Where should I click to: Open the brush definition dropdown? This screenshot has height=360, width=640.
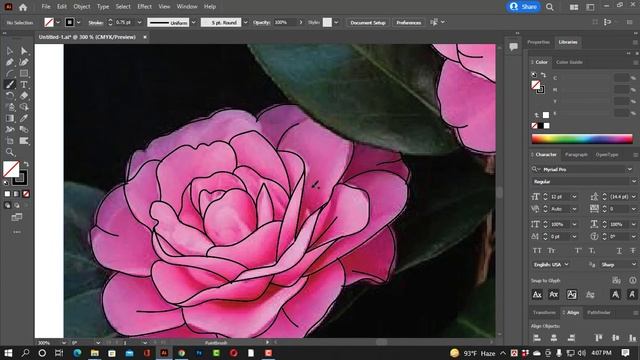245,22
